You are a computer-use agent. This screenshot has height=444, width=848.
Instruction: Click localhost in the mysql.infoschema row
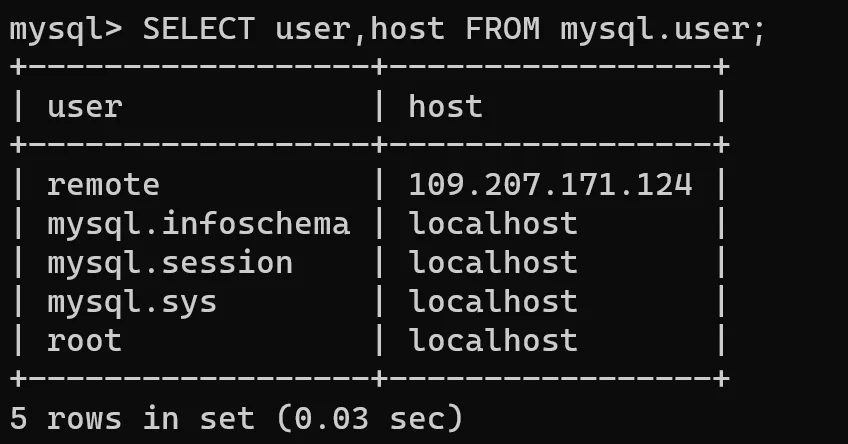pos(493,223)
